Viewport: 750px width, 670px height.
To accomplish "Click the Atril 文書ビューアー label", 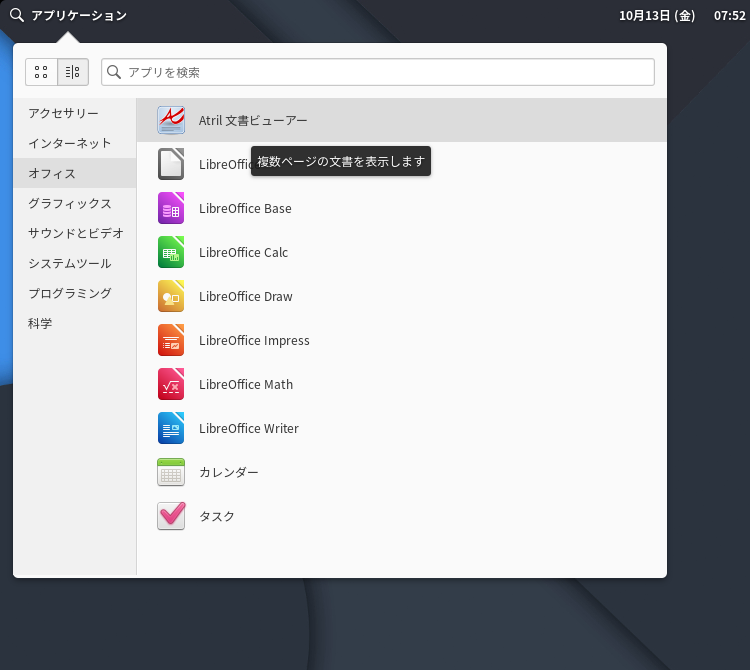I will pyautogui.click(x=253, y=121).
